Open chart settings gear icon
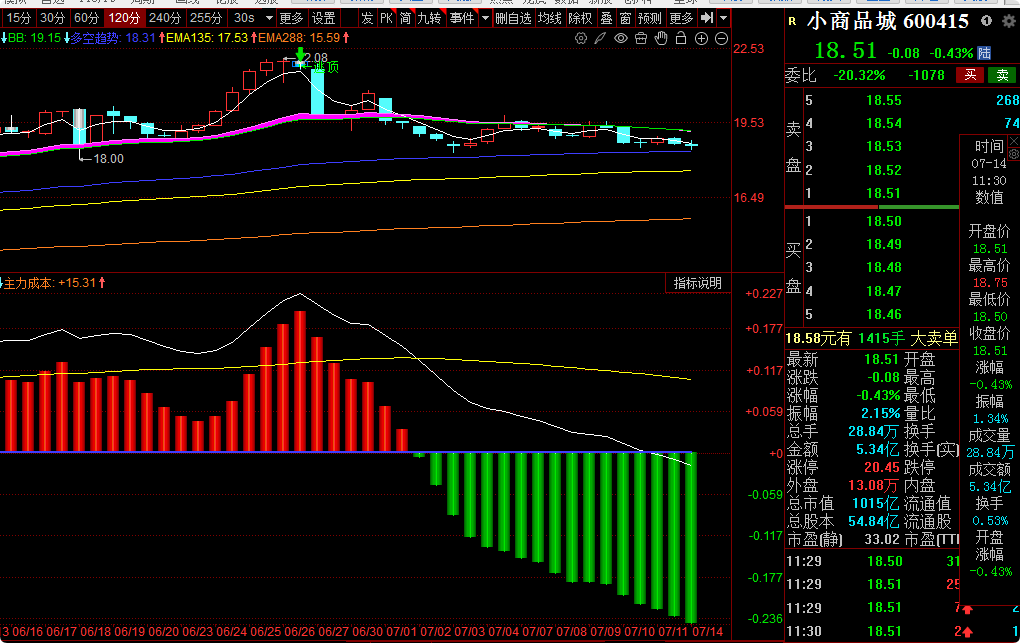Image resolution: width=1020 pixels, height=643 pixels. pyautogui.click(x=581, y=38)
